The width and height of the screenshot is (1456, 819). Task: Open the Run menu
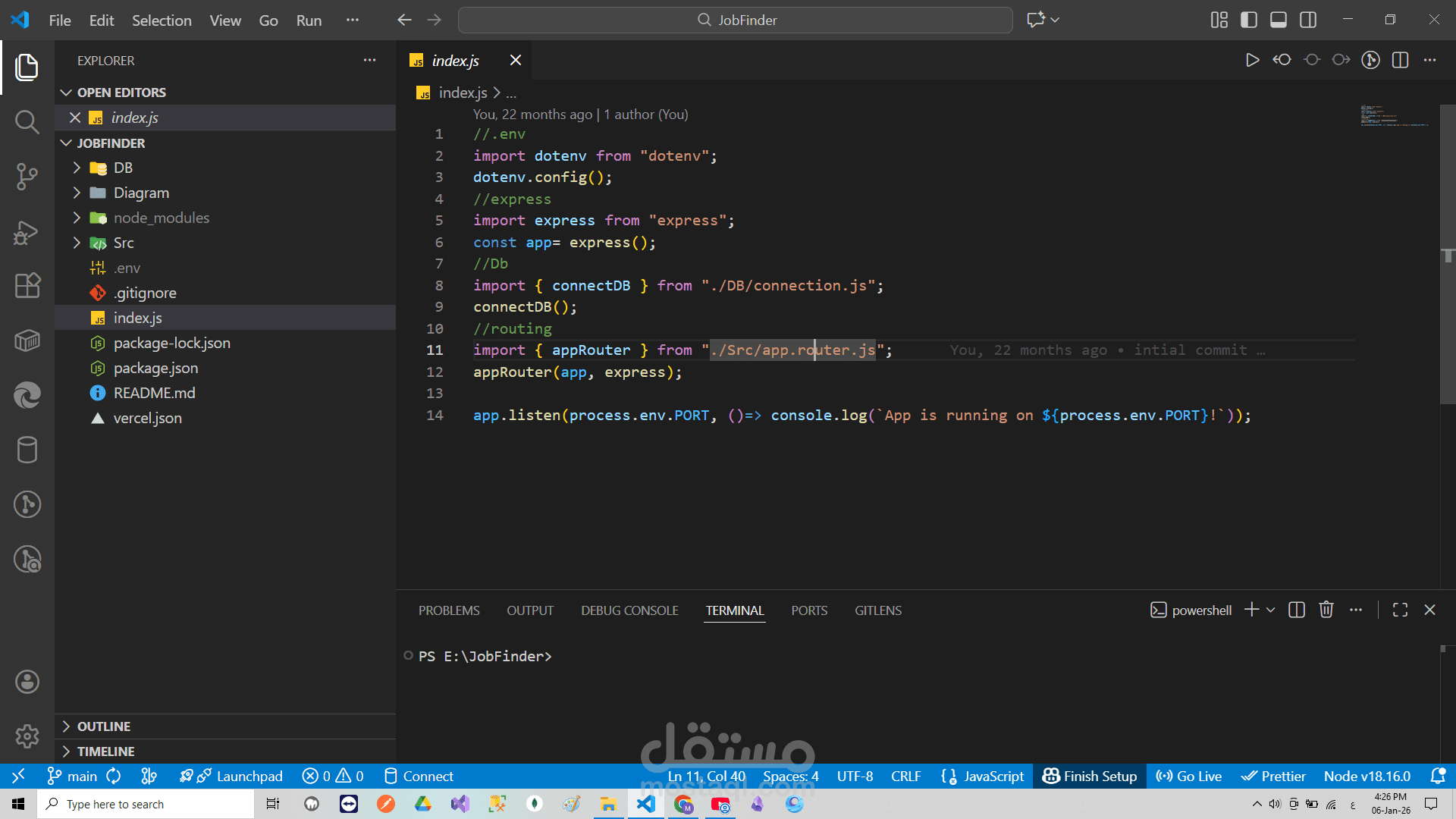tap(308, 20)
